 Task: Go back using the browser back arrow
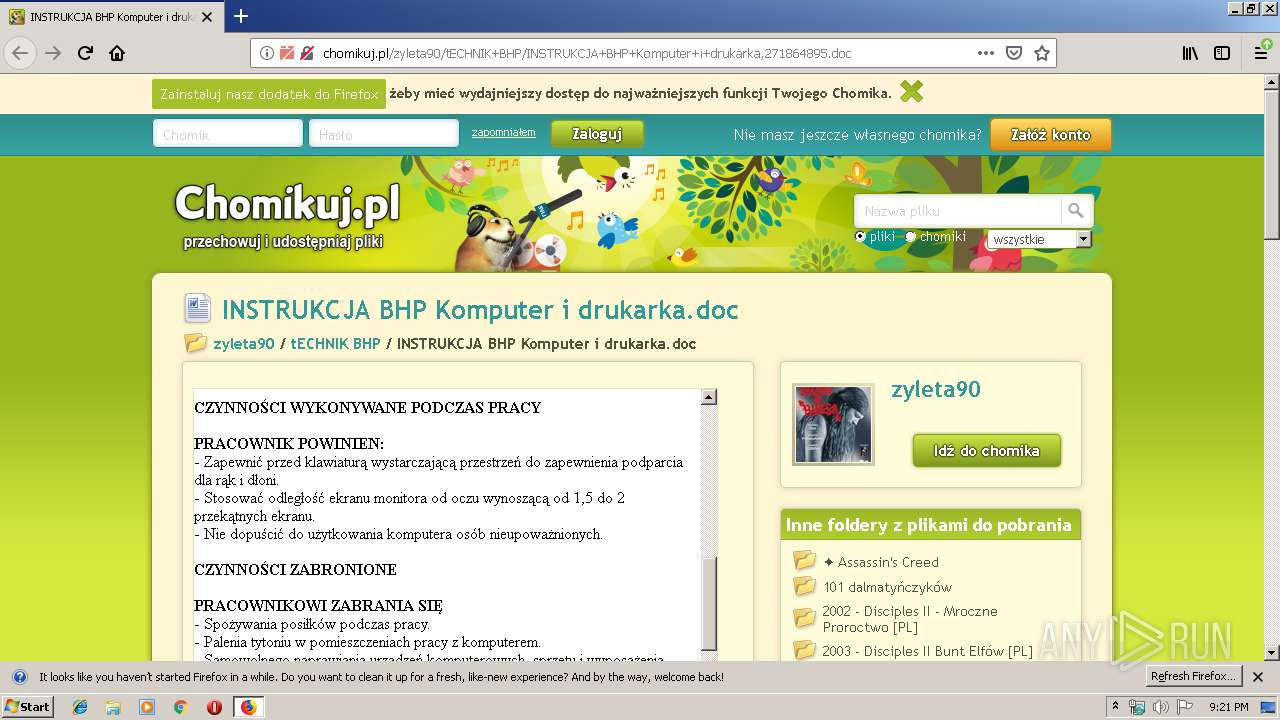pos(20,53)
